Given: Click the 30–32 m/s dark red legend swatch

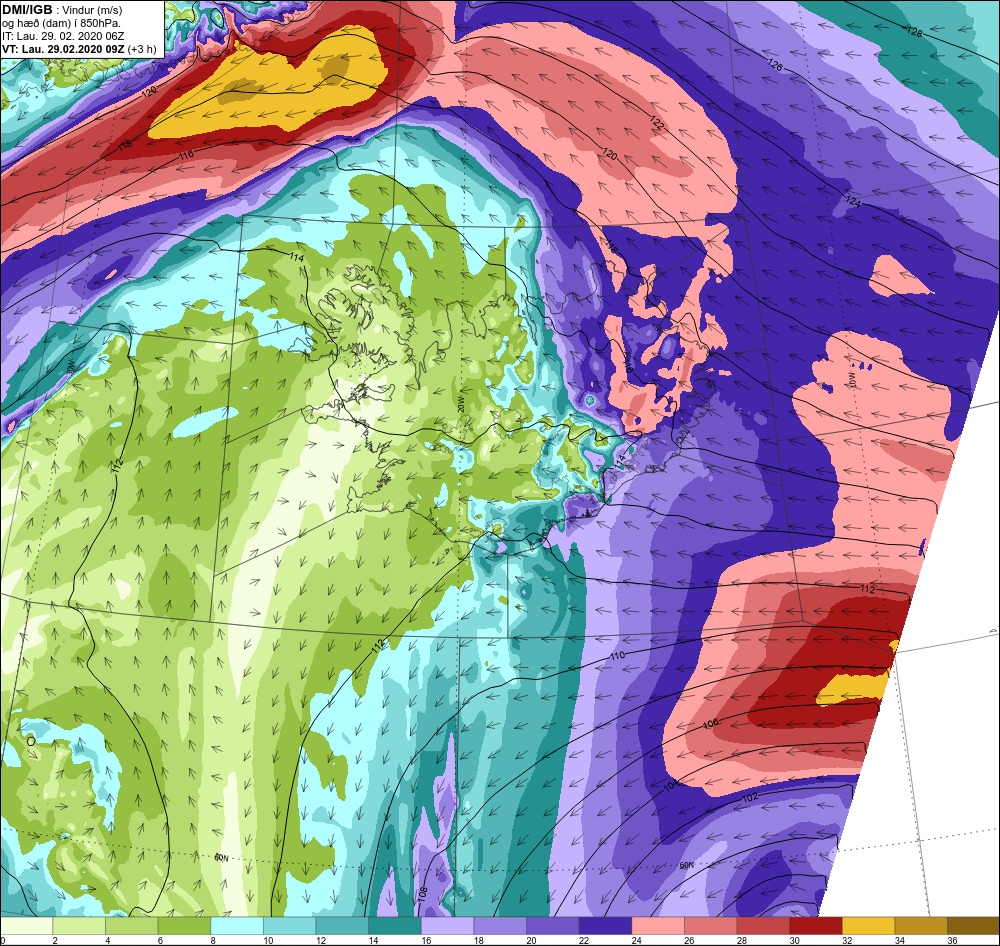Looking at the screenshot, I should tap(816, 926).
